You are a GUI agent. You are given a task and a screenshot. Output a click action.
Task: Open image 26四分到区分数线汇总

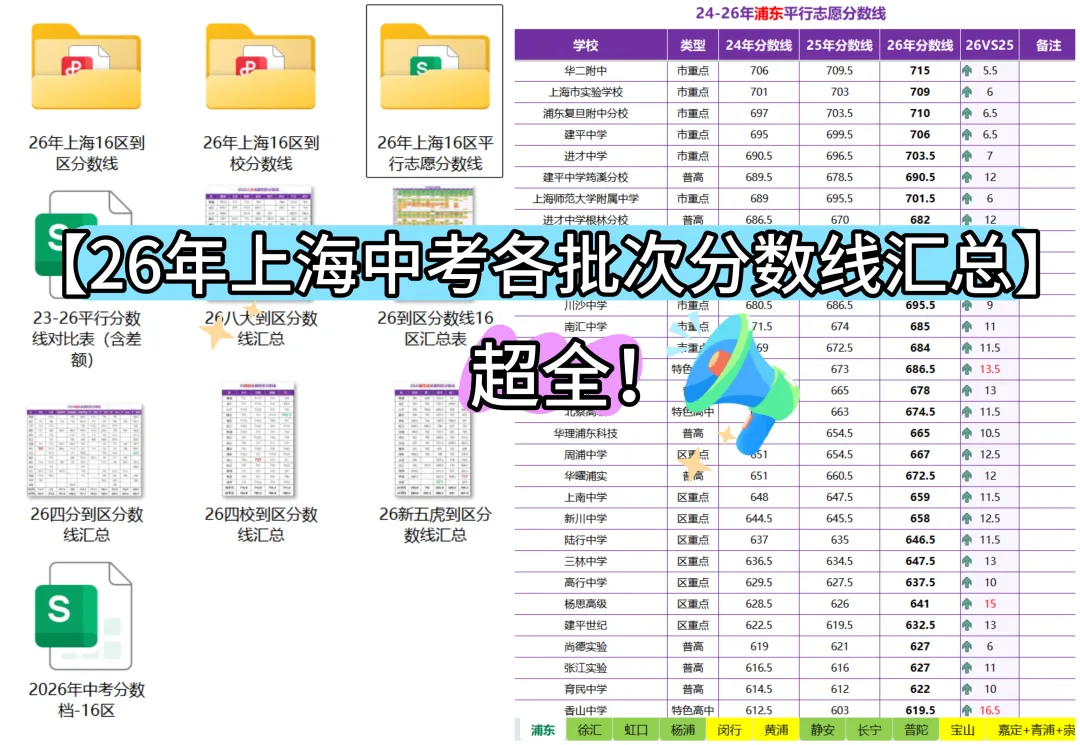pyautogui.click(x=86, y=474)
